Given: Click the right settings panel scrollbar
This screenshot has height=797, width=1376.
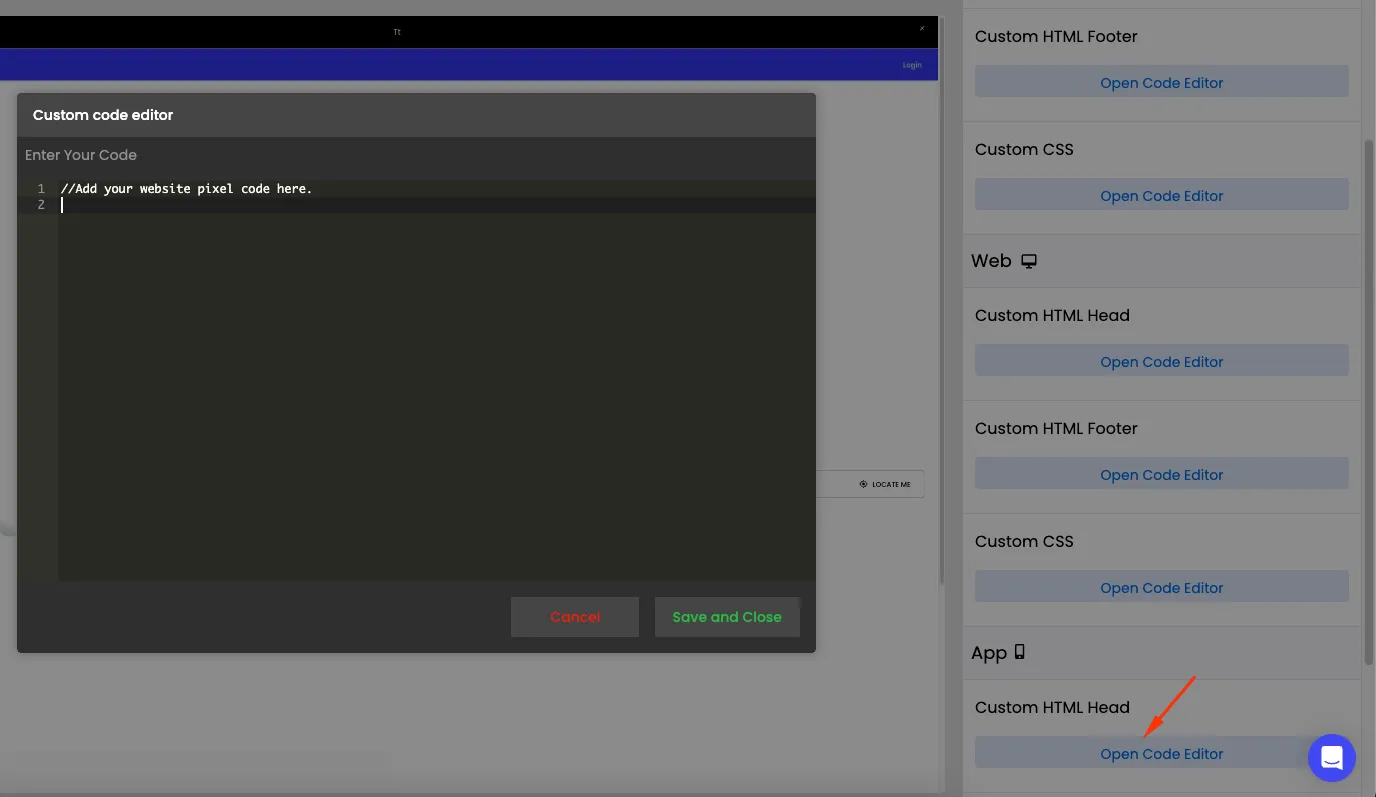Looking at the screenshot, I should pyautogui.click(x=1369, y=400).
